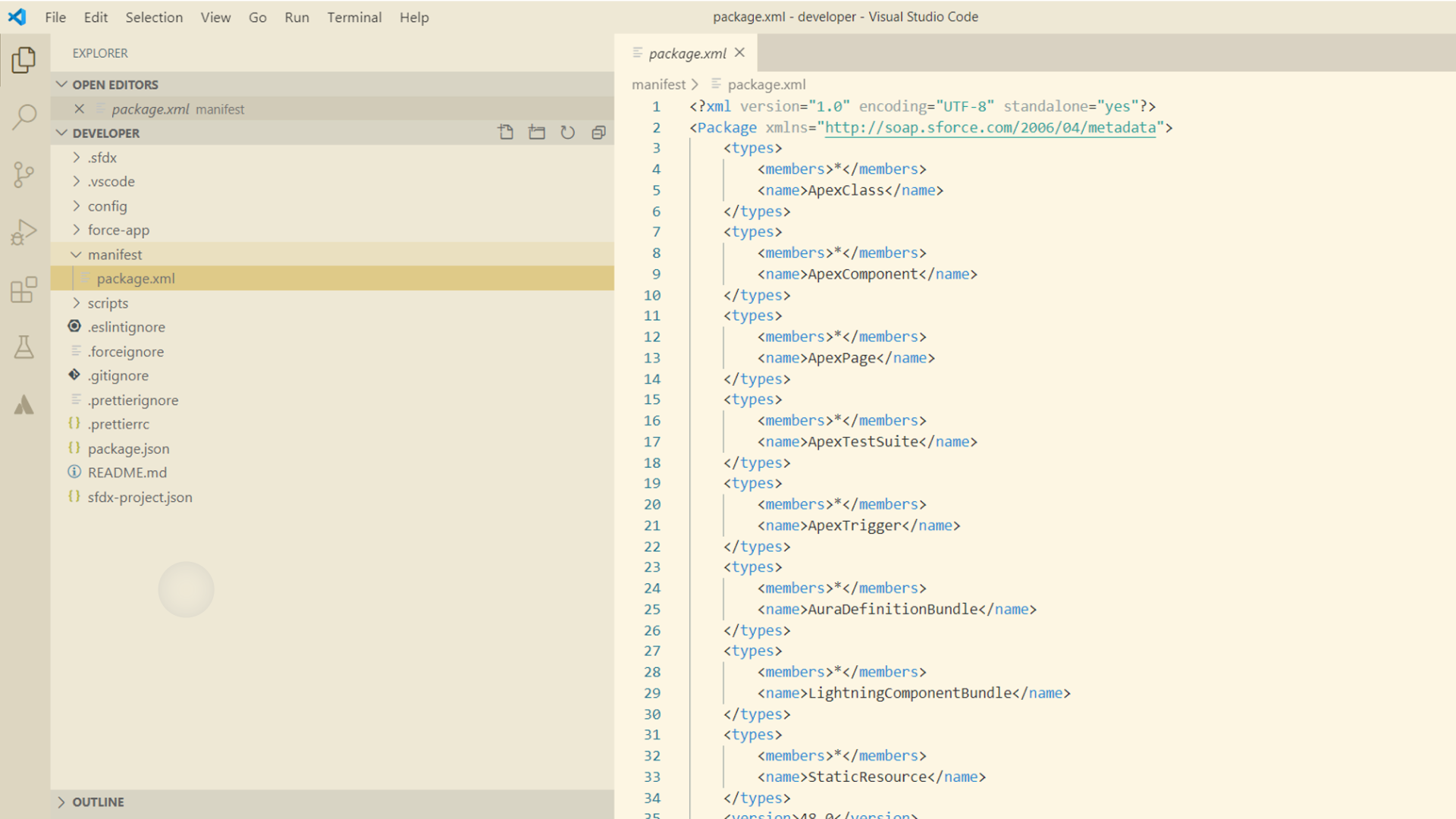Image resolution: width=1456 pixels, height=819 pixels.
Task: Click the New File icon in Developer header
Action: [x=506, y=133]
